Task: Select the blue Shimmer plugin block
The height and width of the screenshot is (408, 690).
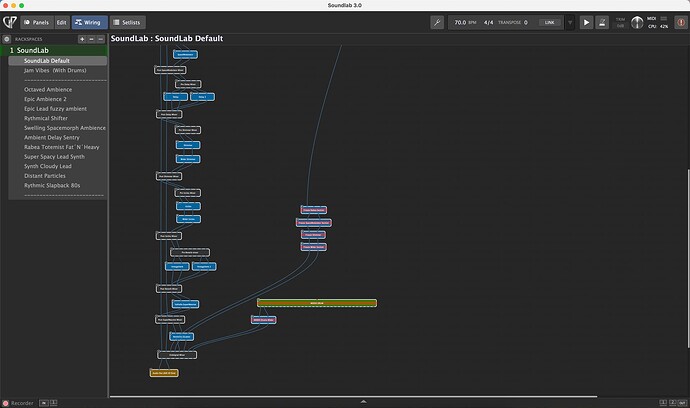Action: (x=188, y=145)
